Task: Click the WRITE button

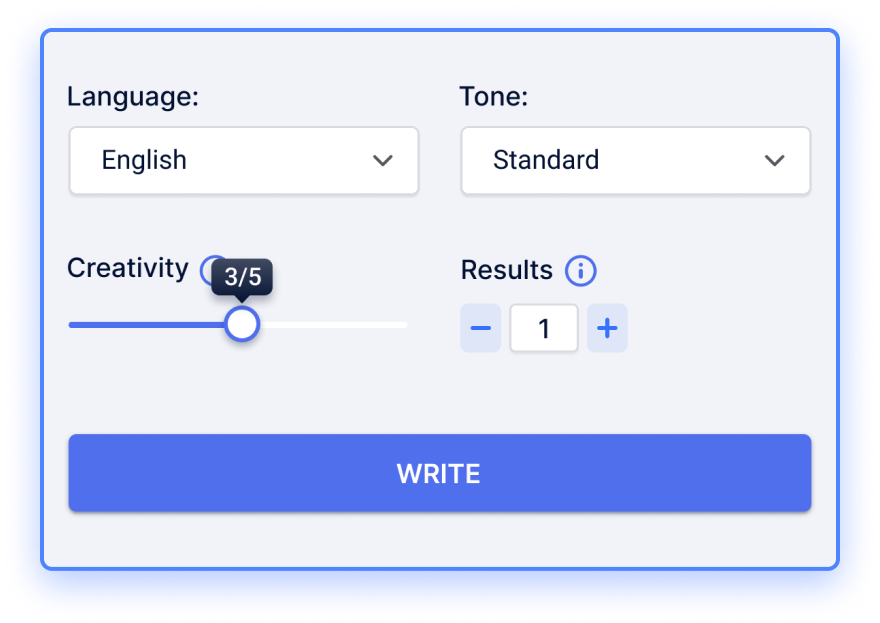Action: click(x=439, y=473)
